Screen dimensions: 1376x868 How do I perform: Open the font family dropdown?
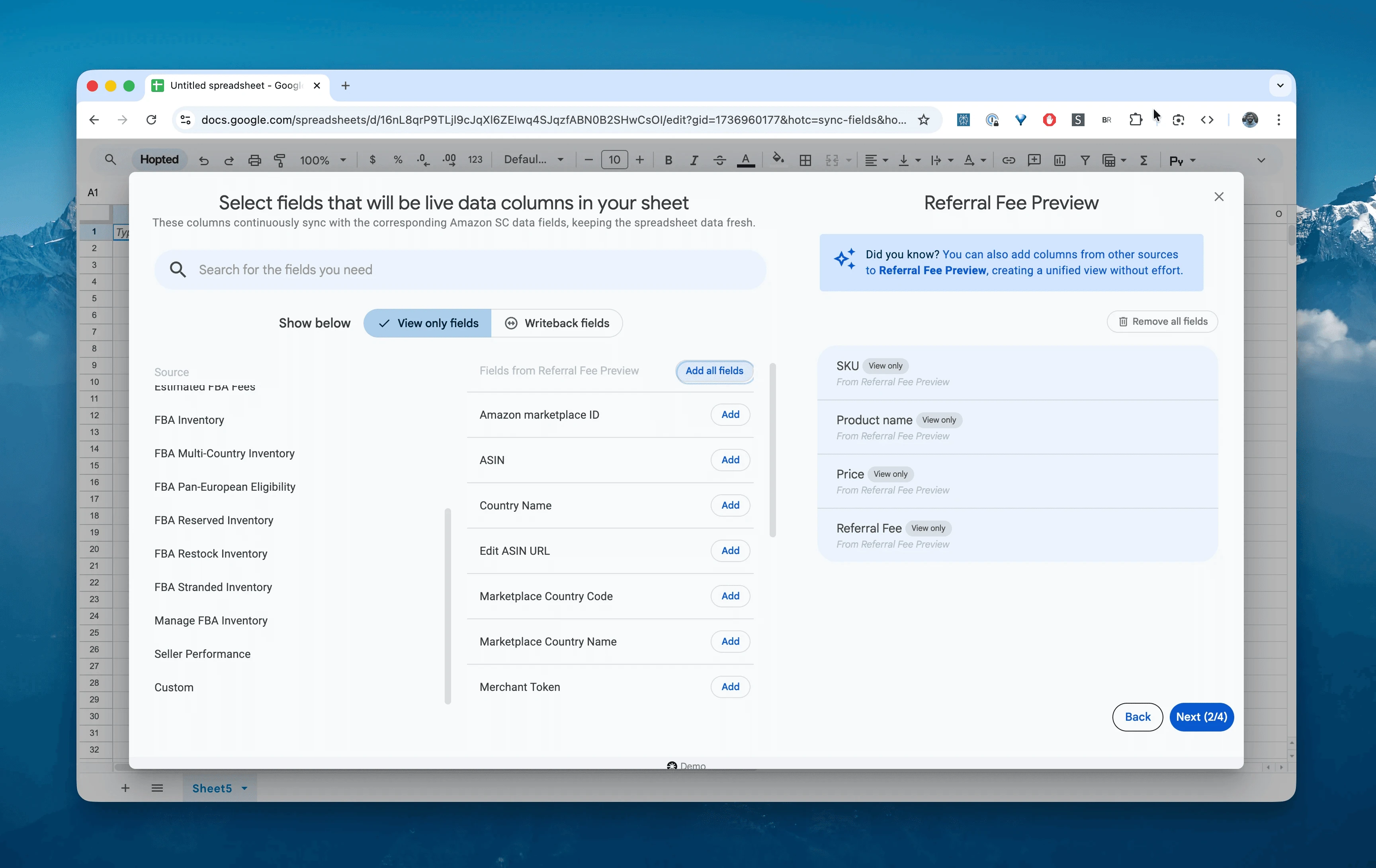[x=534, y=160]
